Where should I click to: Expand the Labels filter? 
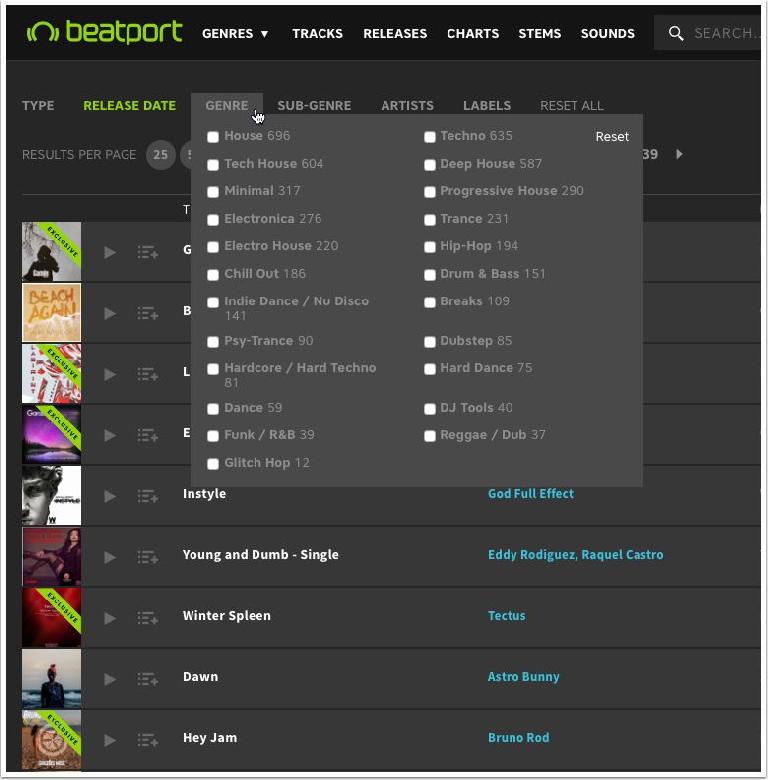487,105
